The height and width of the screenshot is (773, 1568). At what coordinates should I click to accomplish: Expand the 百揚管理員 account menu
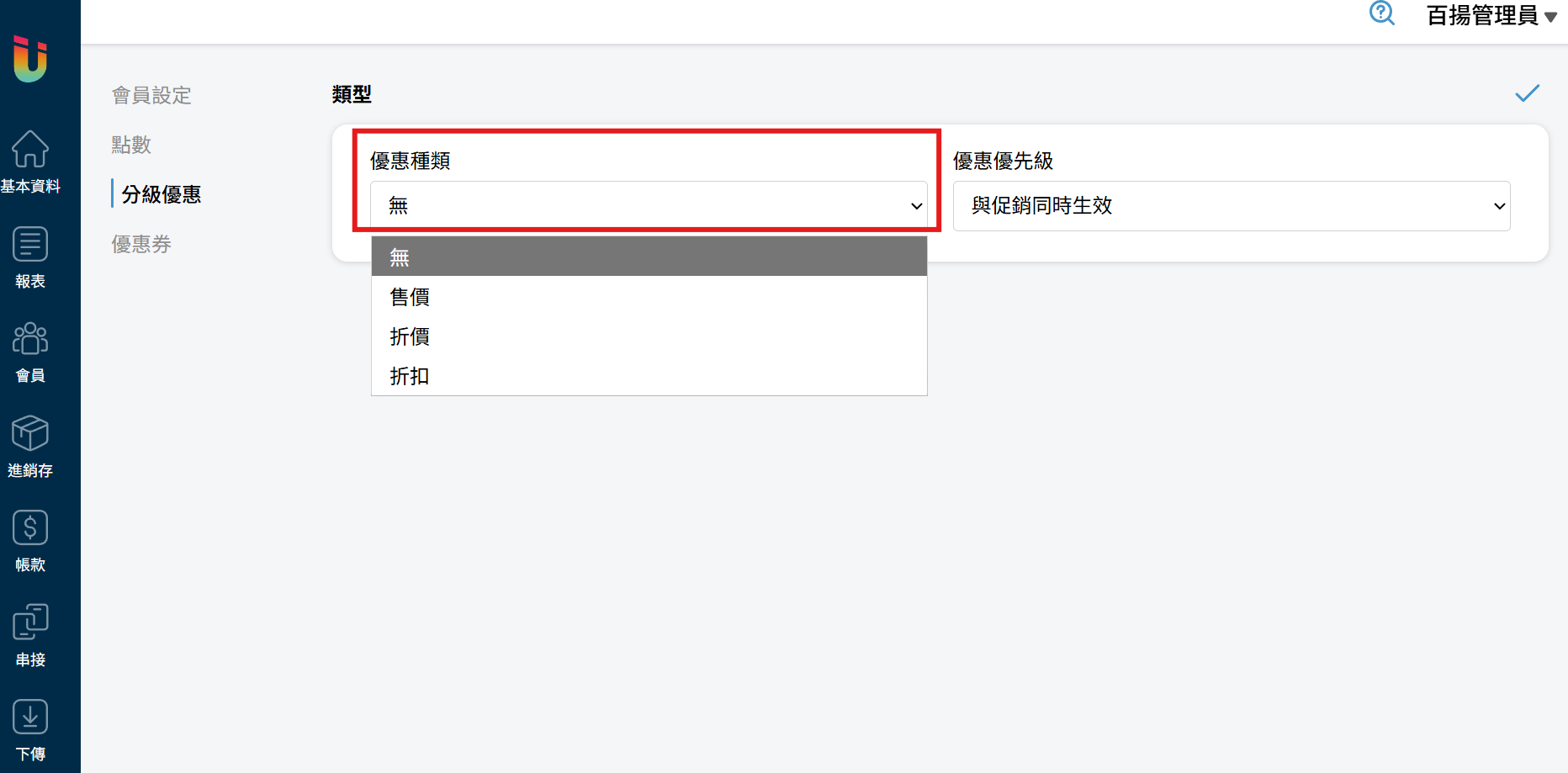(1491, 15)
